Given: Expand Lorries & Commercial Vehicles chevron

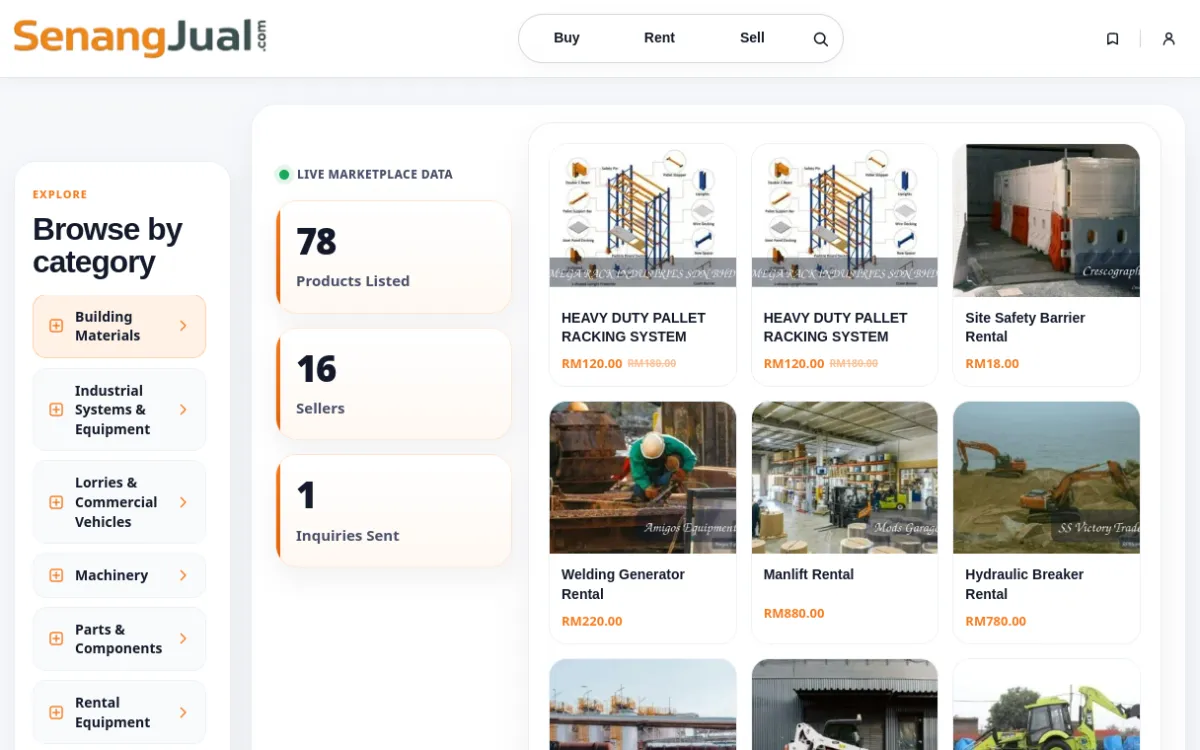Looking at the screenshot, I should 183,502.
